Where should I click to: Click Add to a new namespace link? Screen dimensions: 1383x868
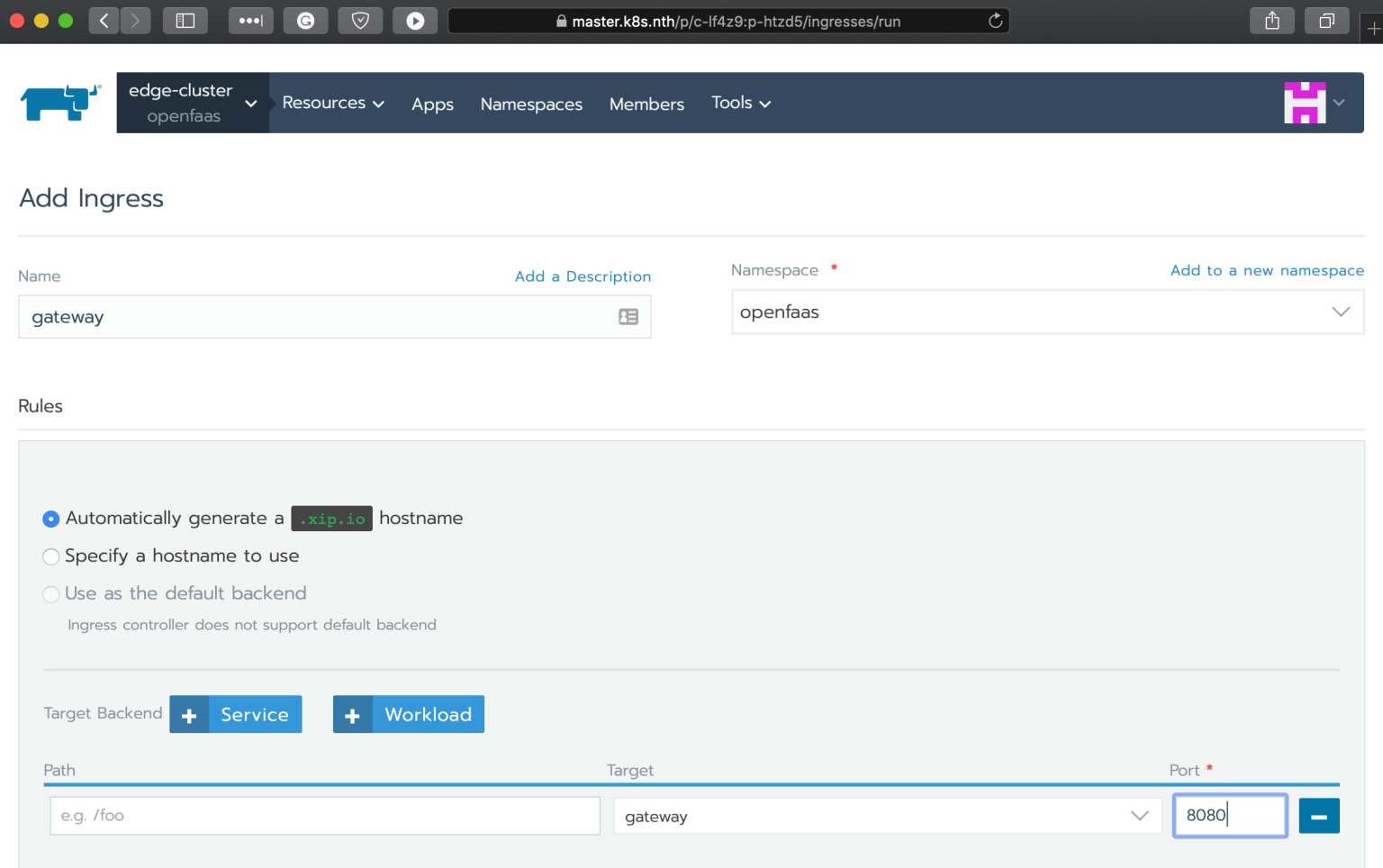pos(1267,270)
